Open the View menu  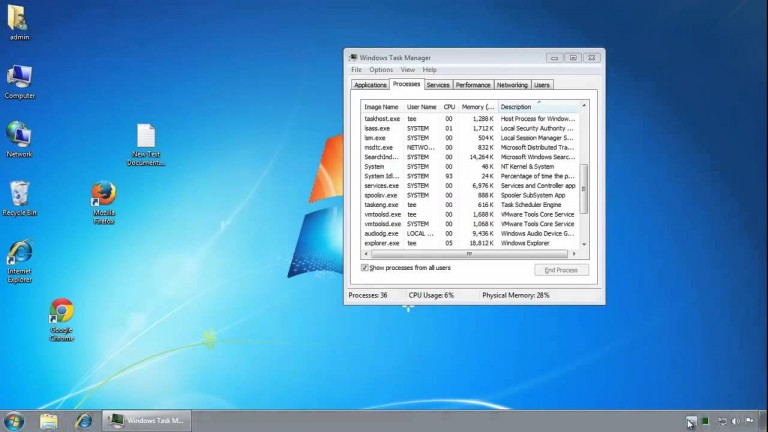tap(407, 70)
